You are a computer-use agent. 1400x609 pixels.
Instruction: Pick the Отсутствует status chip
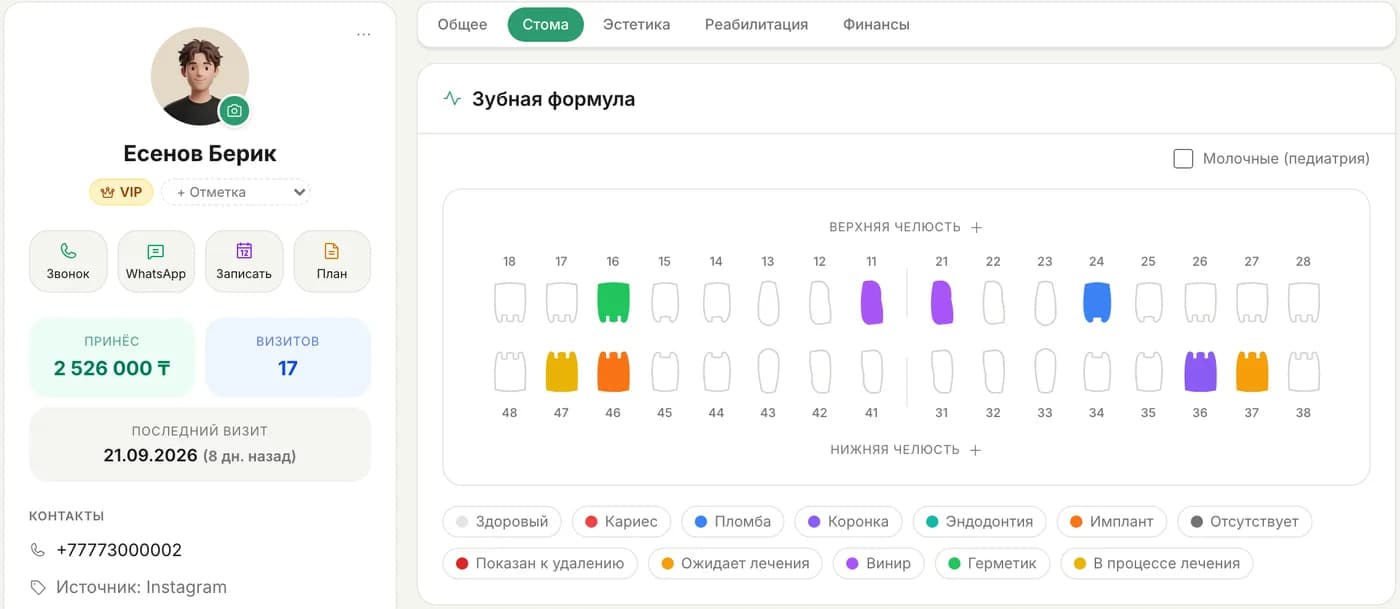click(x=1245, y=521)
